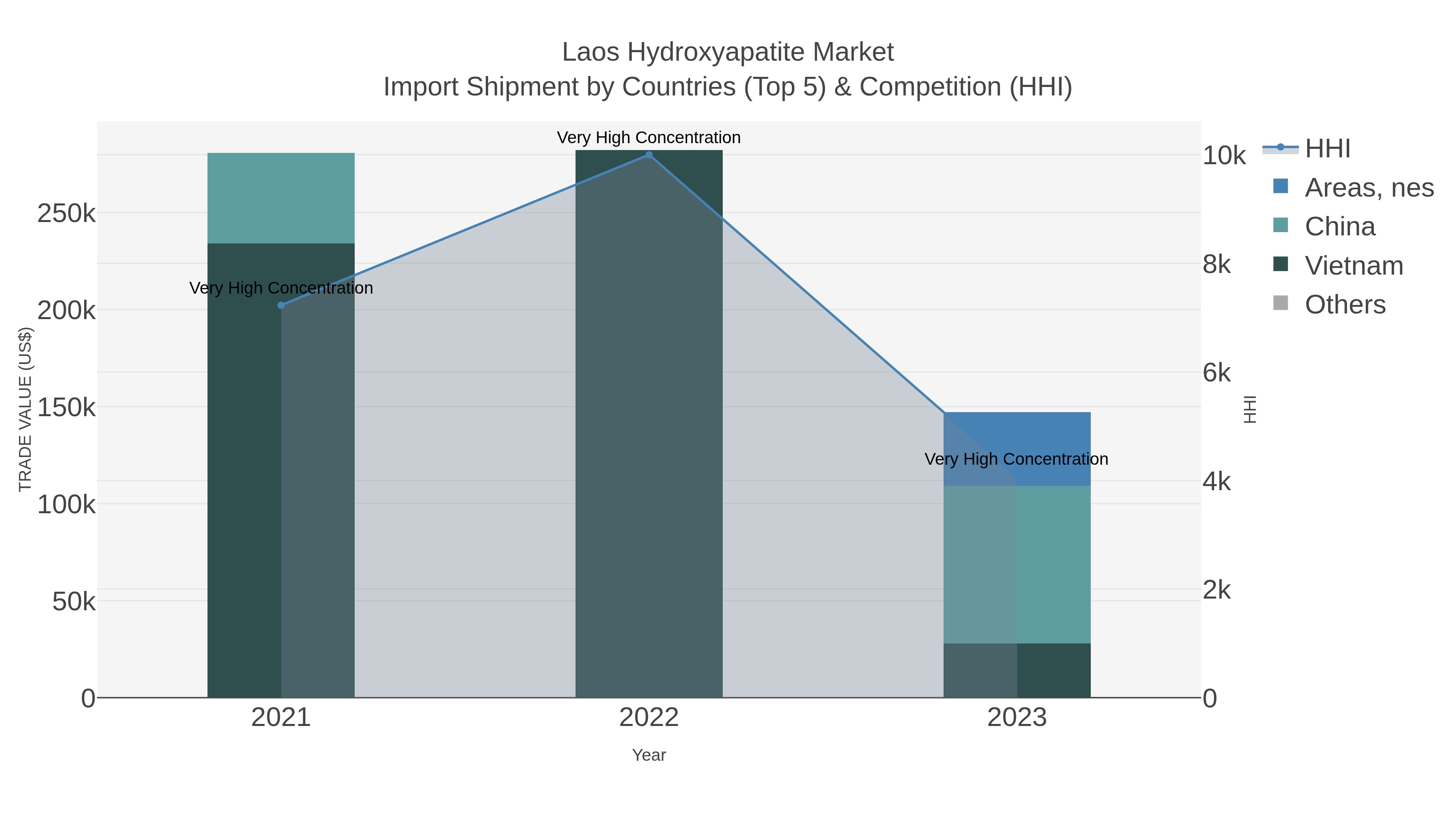Click the teal China legend swatch
Image resolution: width=1456 pixels, height=819 pixels.
coord(1280,225)
